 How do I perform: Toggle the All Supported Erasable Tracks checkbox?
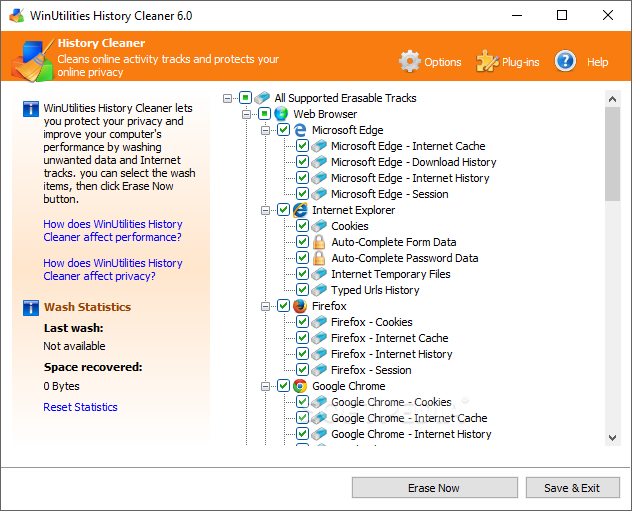tap(245, 98)
